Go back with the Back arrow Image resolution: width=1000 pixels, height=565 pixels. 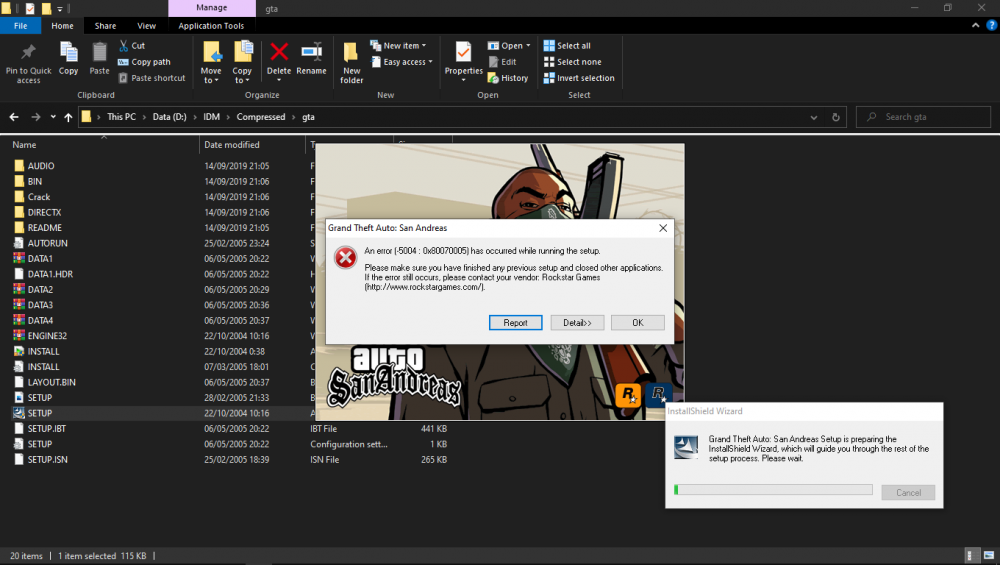(x=14, y=117)
